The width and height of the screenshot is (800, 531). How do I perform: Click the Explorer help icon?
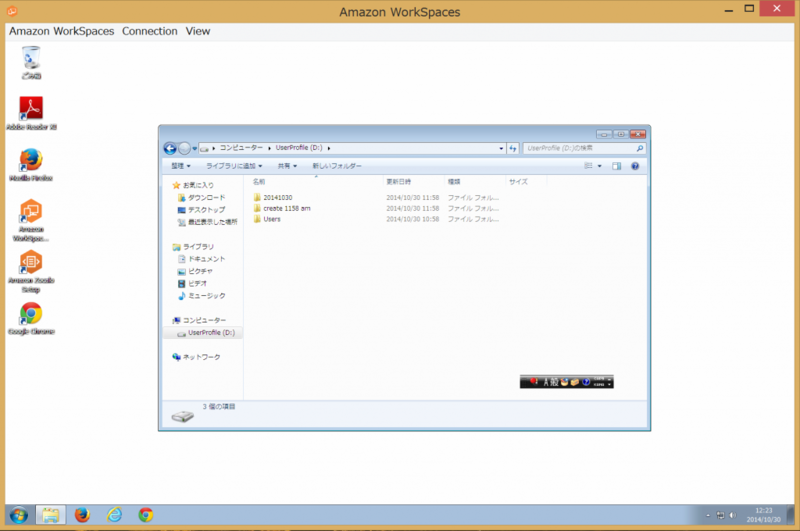635,166
